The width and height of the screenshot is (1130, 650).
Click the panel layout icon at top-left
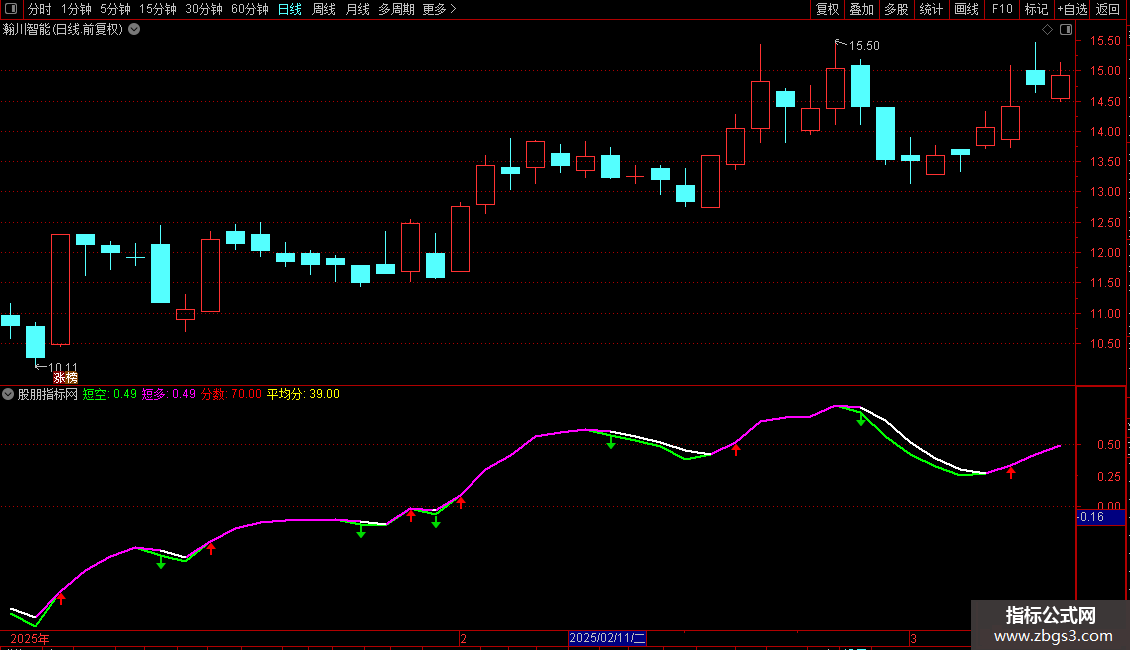pyautogui.click(x=11, y=9)
